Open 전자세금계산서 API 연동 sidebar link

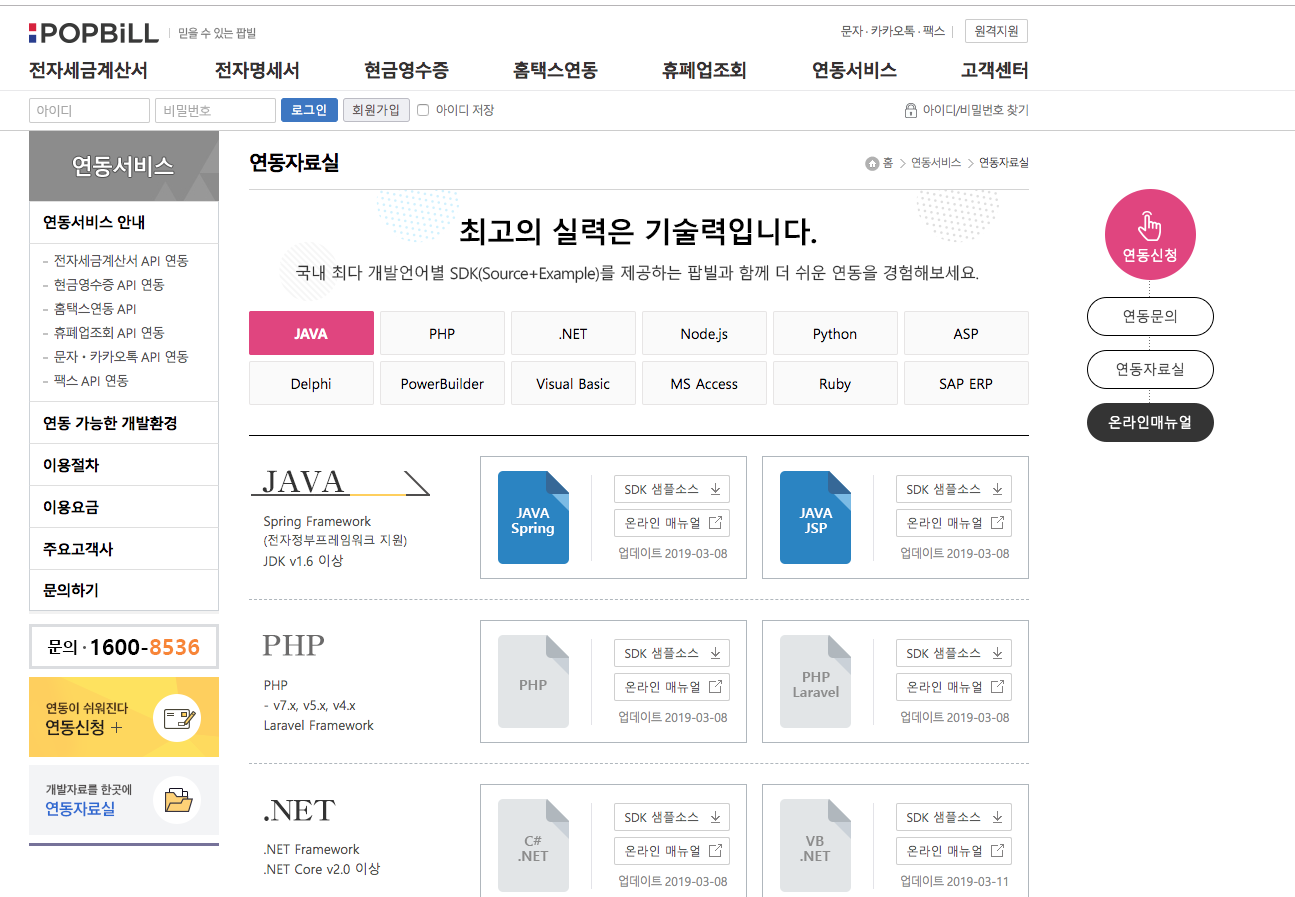[x=121, y=261]
